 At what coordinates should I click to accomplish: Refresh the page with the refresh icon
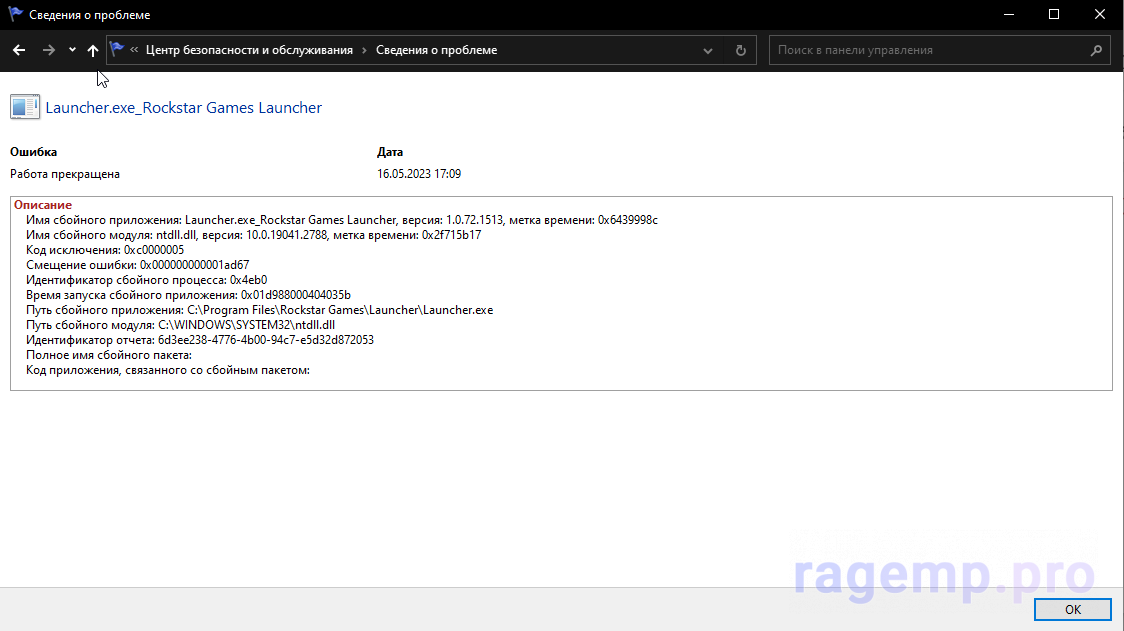click(x=740, y=50)
